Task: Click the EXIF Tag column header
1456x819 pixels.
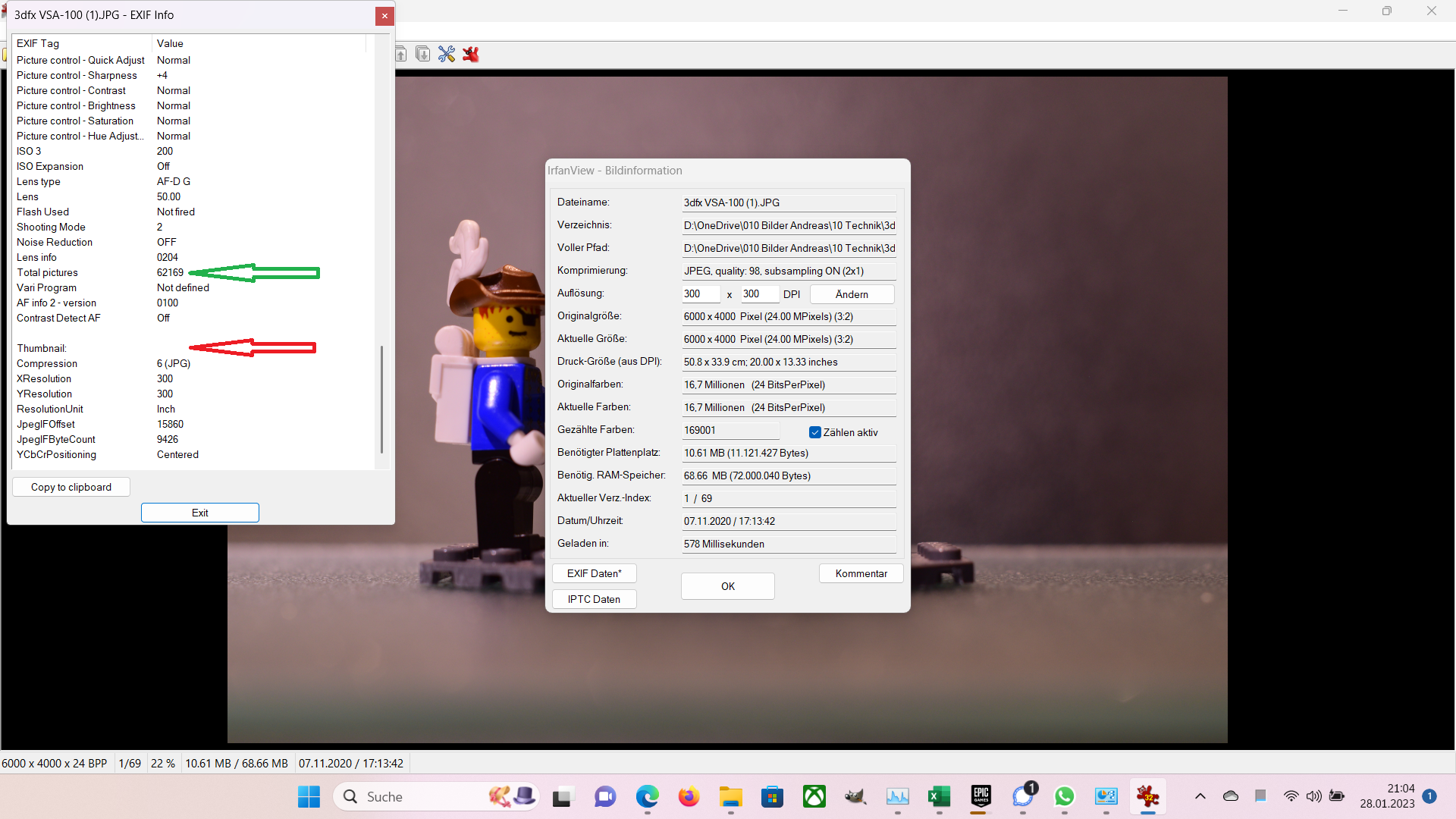Action: pyautogui.click(x=82, y=43)
